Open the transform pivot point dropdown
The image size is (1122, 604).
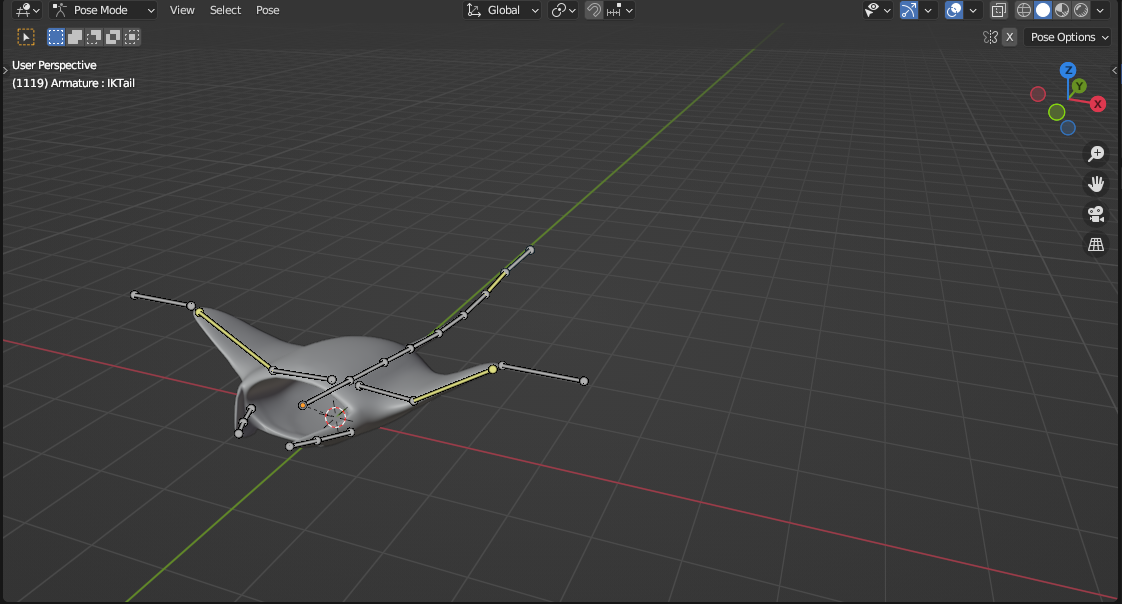[x=563, y=10]
